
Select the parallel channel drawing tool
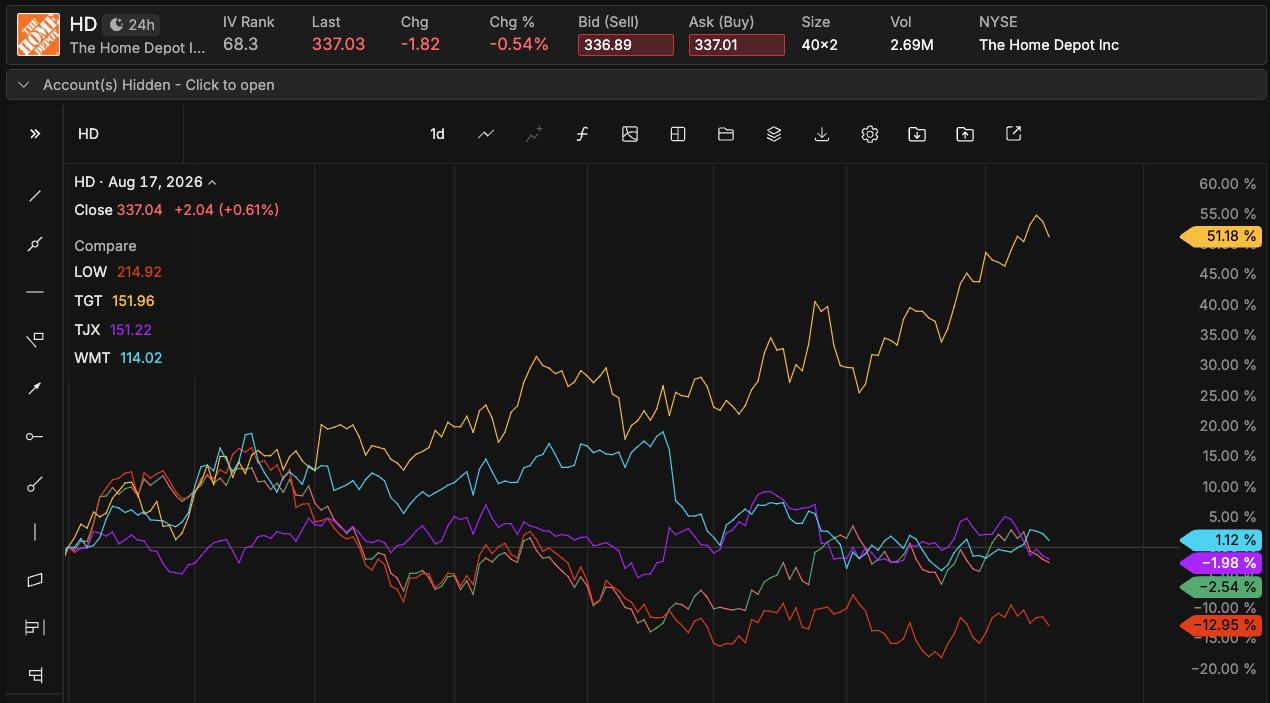35,580
